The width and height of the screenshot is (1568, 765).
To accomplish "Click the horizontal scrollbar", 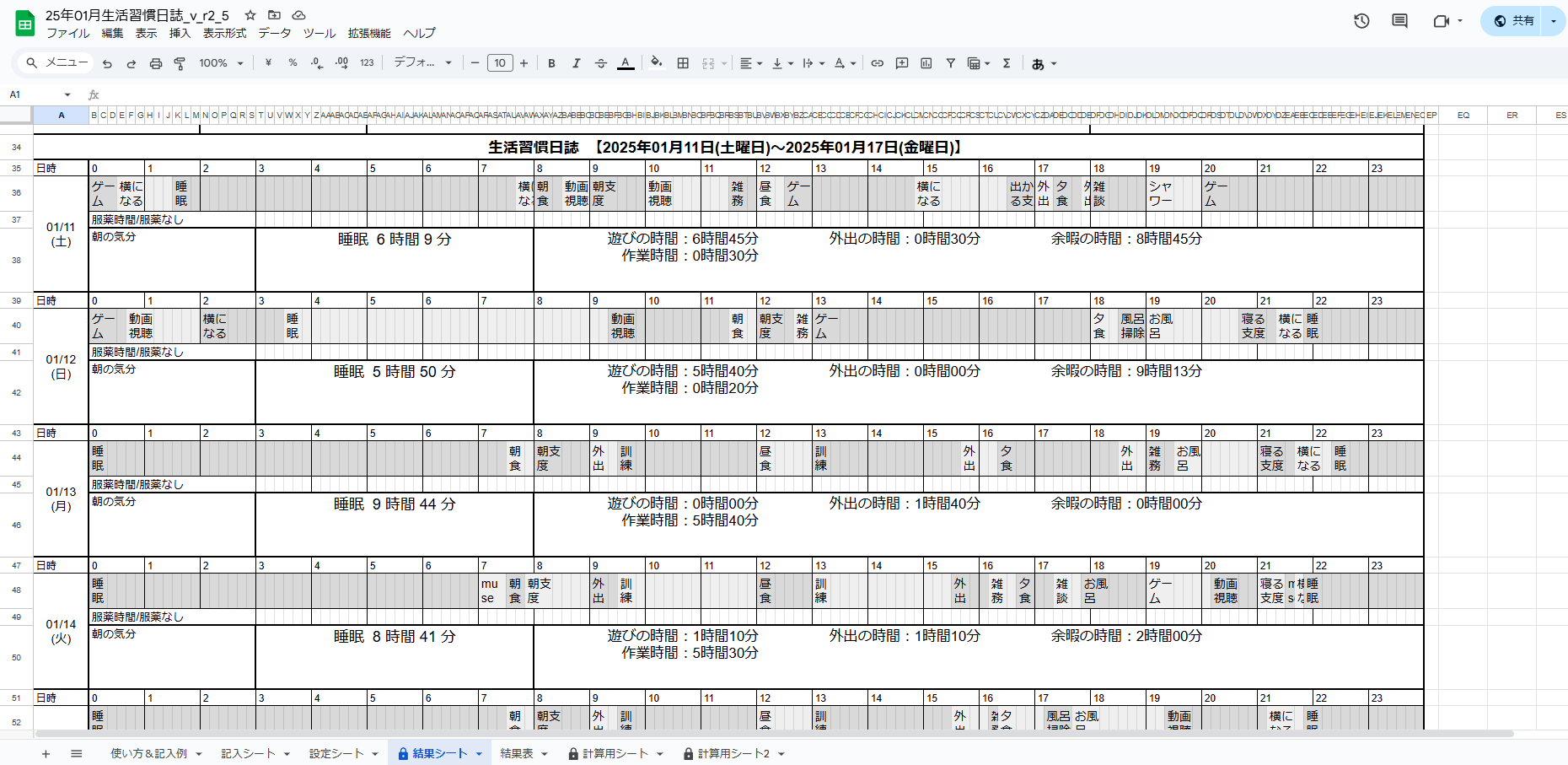I will [774, 734].
